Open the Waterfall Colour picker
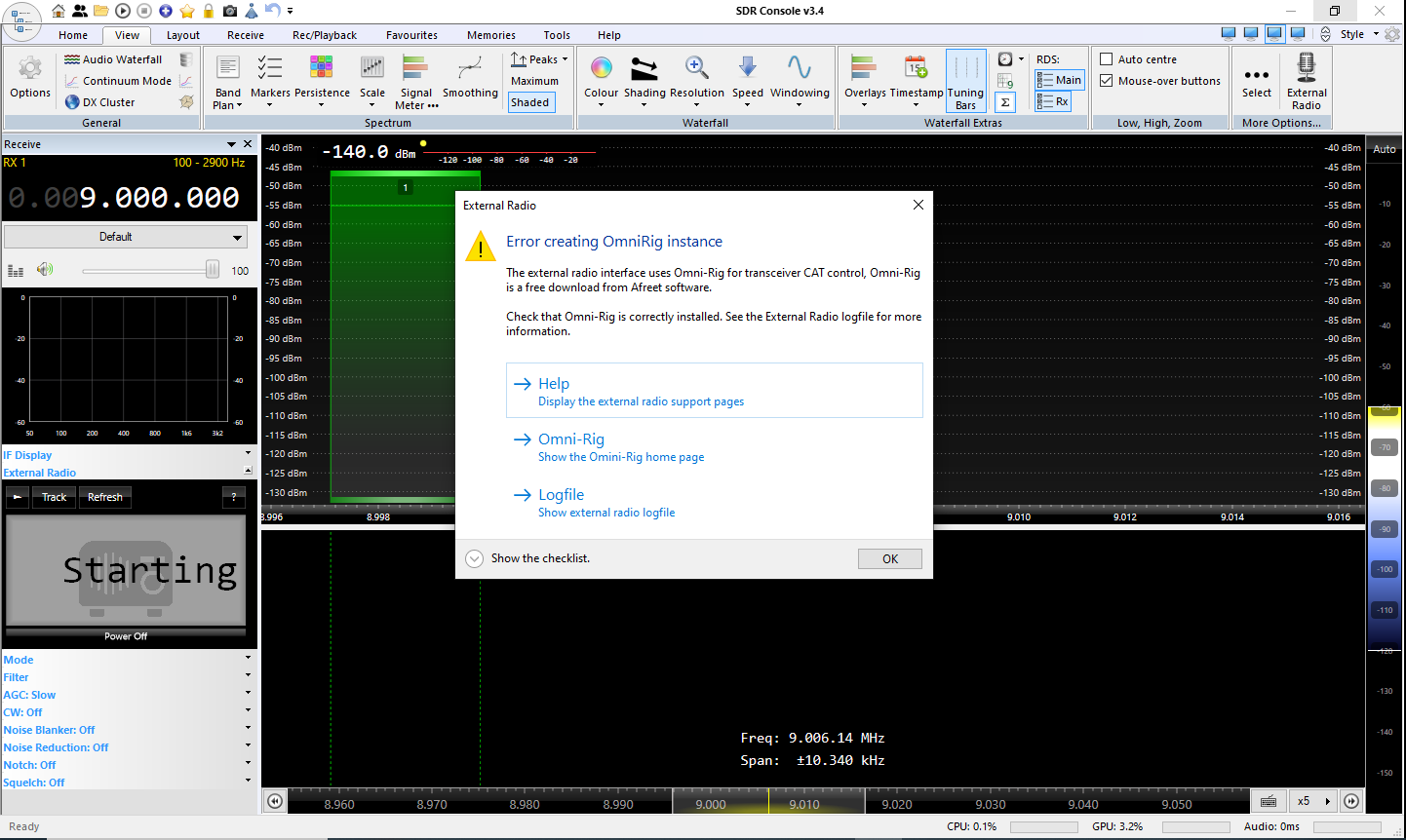The height and width of the screenshot is (840, 1406). tap(601, 68)
